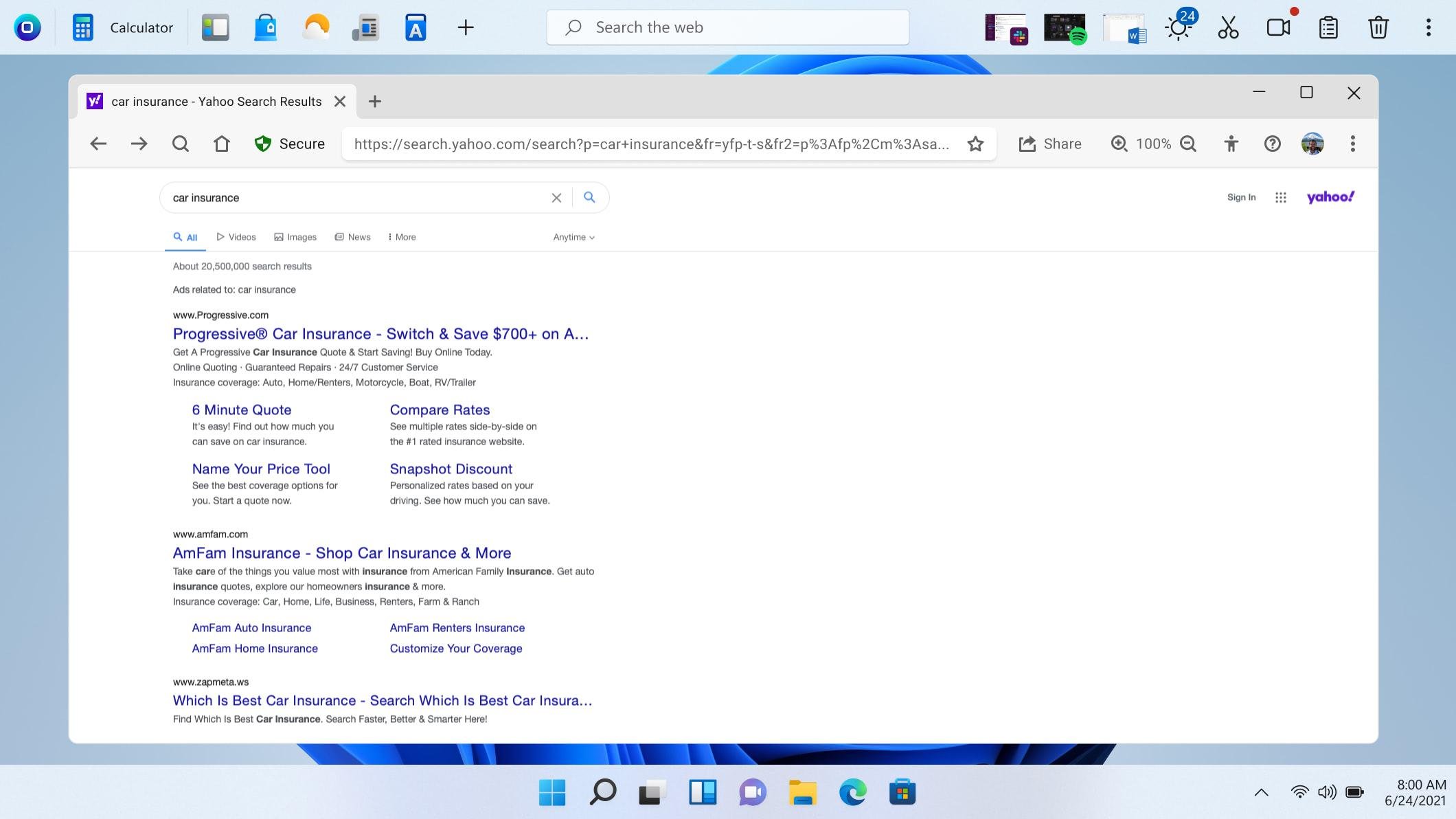The image size is (1456, 819).
Task: Open the scissors snip tool
Action: (x=1228, y=27)
